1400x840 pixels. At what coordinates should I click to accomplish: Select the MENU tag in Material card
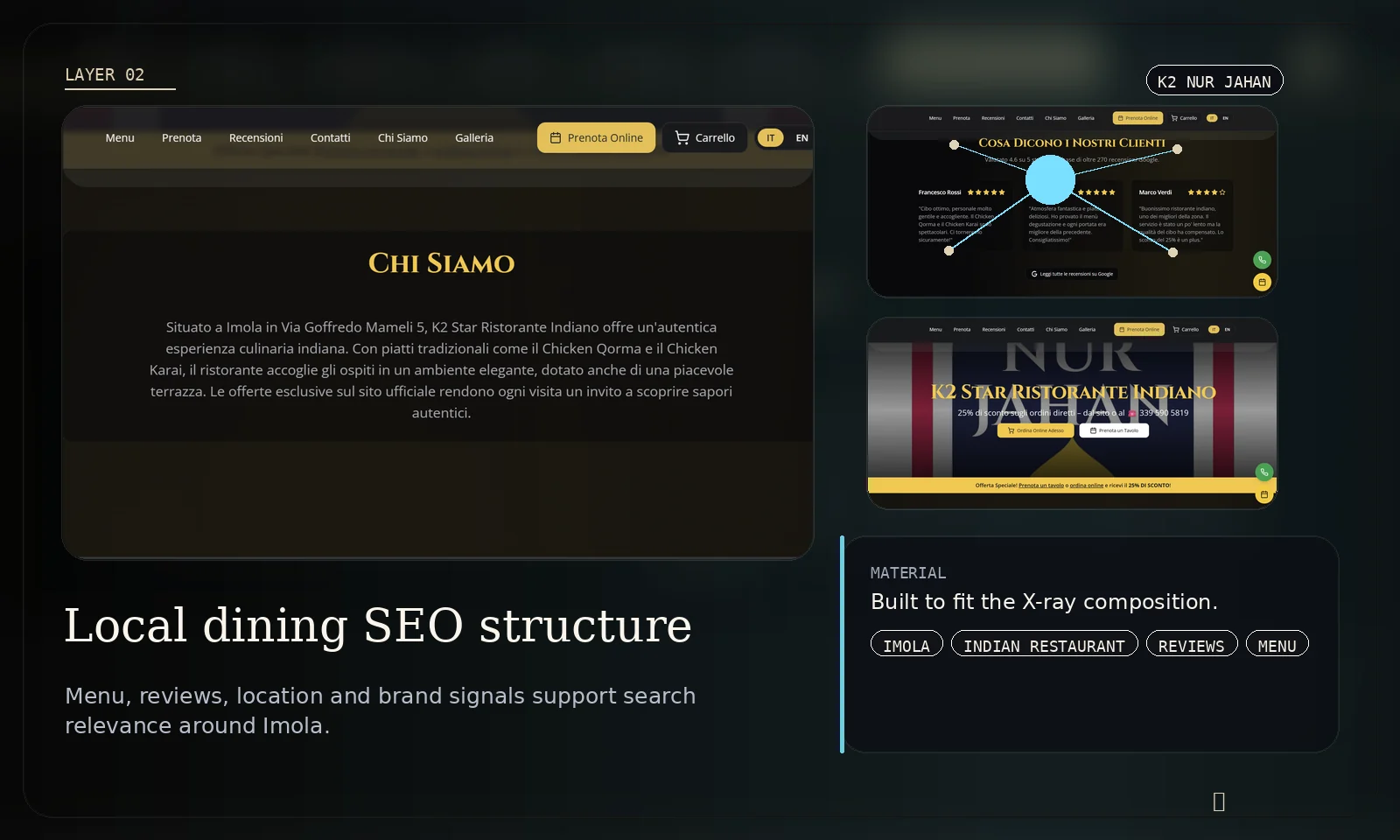[x=1277, y=645]
